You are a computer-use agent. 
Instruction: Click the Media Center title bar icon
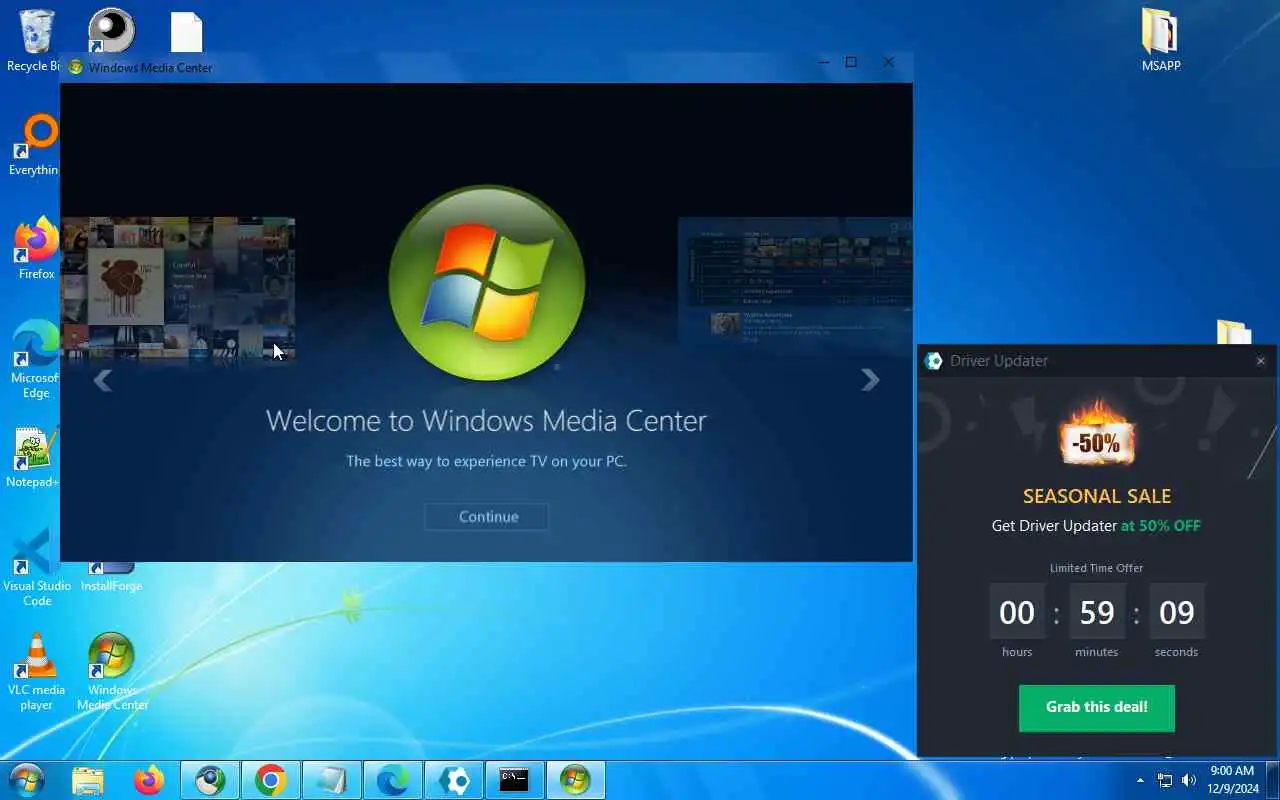(x=75, y=67)
